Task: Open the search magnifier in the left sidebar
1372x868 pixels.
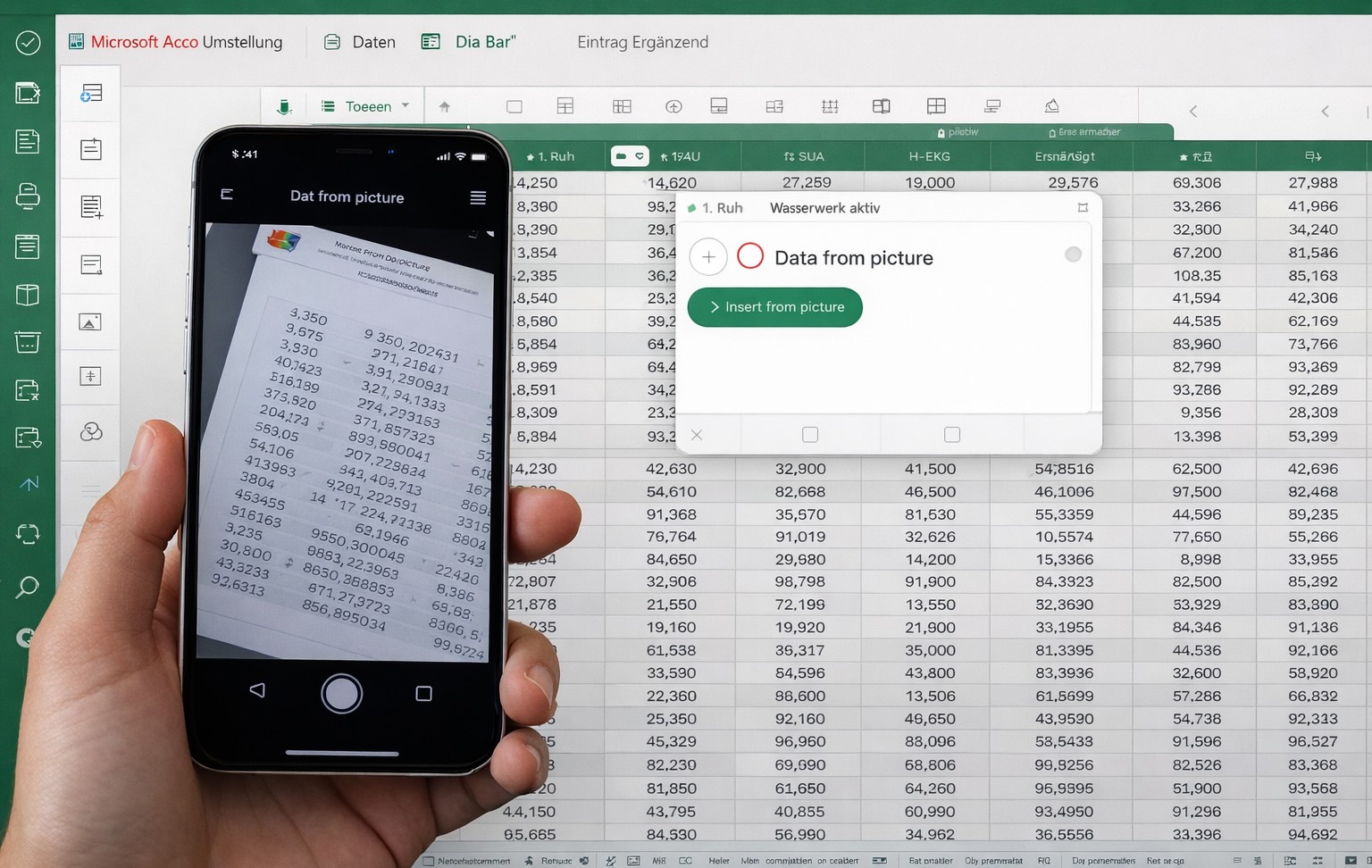Action: pos(28,587)
